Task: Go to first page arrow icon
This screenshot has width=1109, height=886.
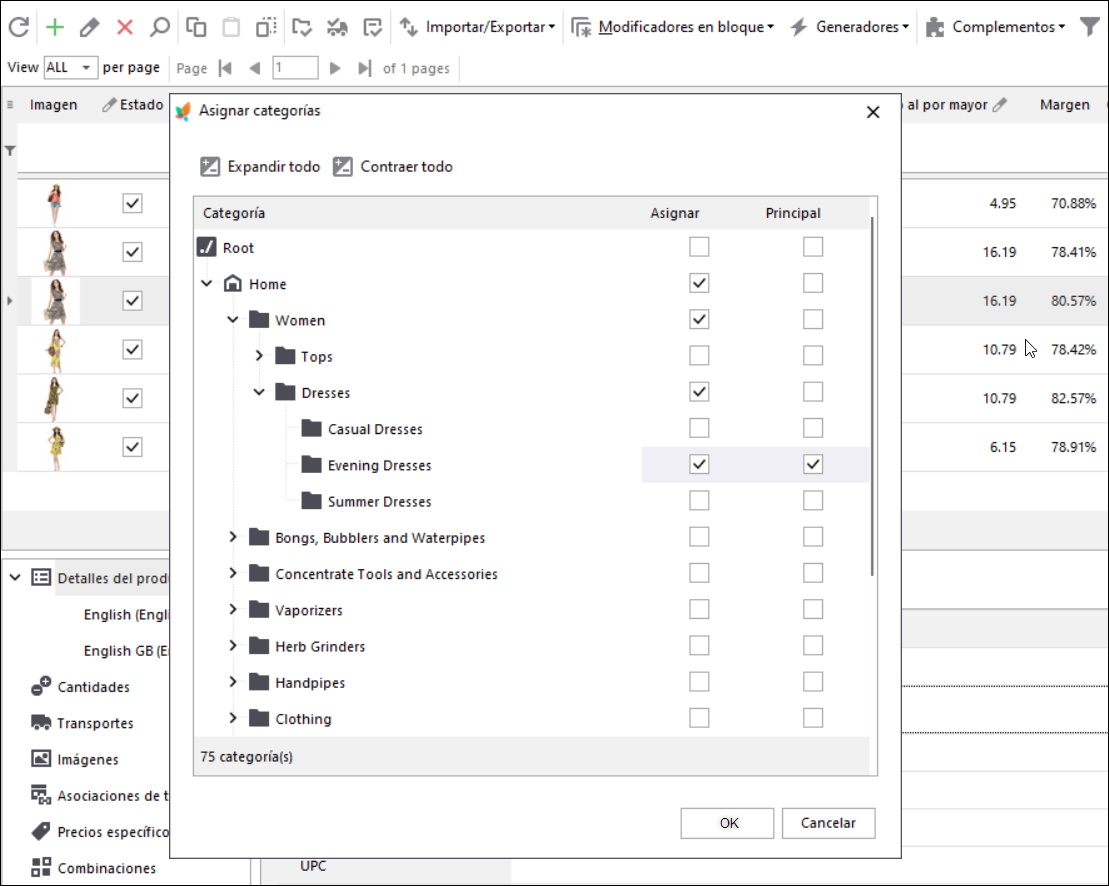Action: coord(226,68)
